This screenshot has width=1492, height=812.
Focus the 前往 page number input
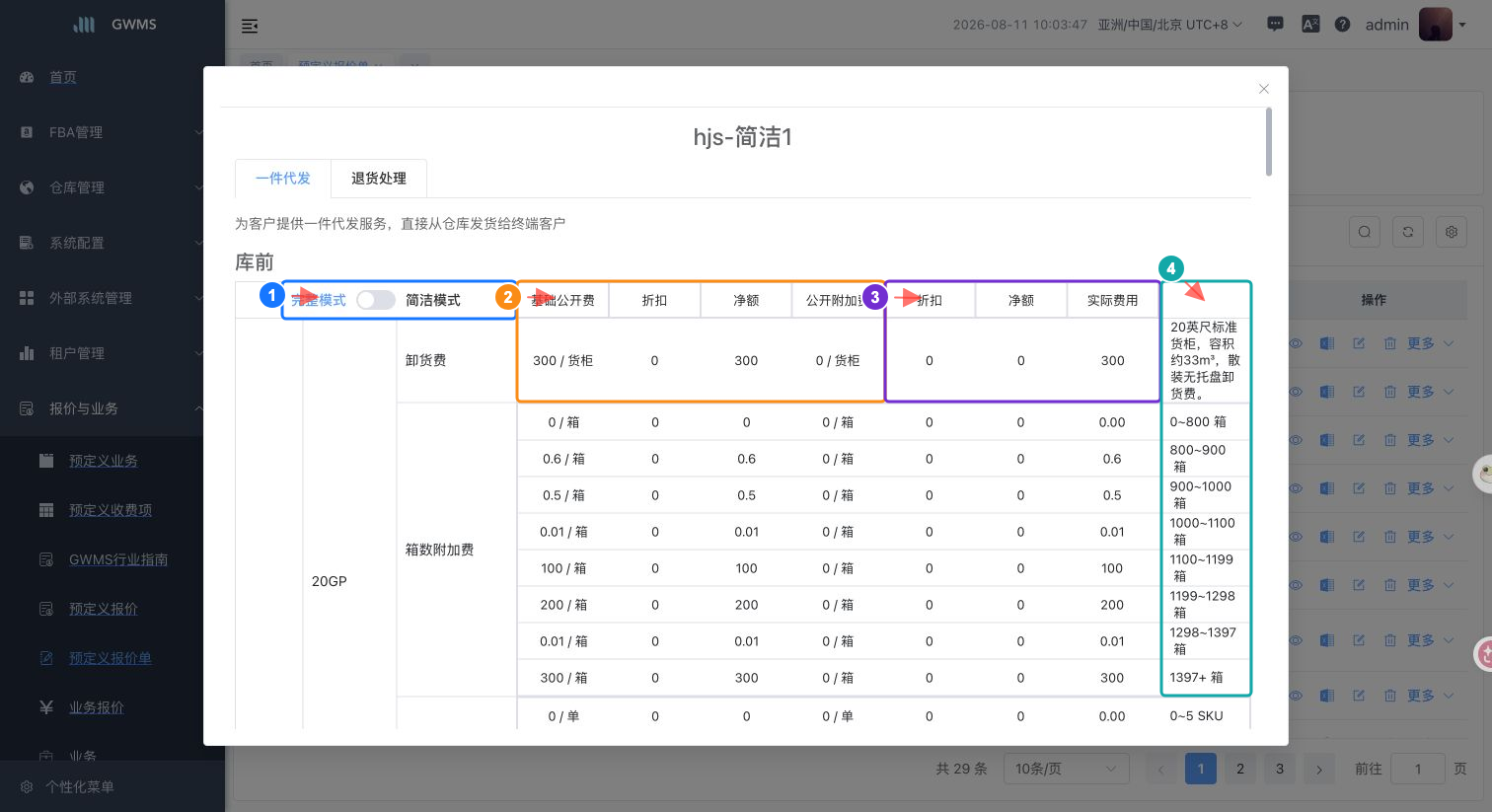[x=1418, y=769]
